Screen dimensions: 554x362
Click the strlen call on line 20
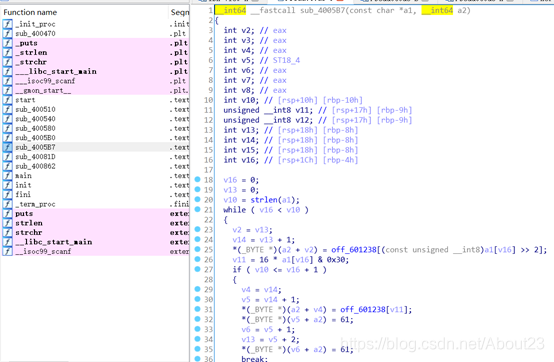coord(264,200)
